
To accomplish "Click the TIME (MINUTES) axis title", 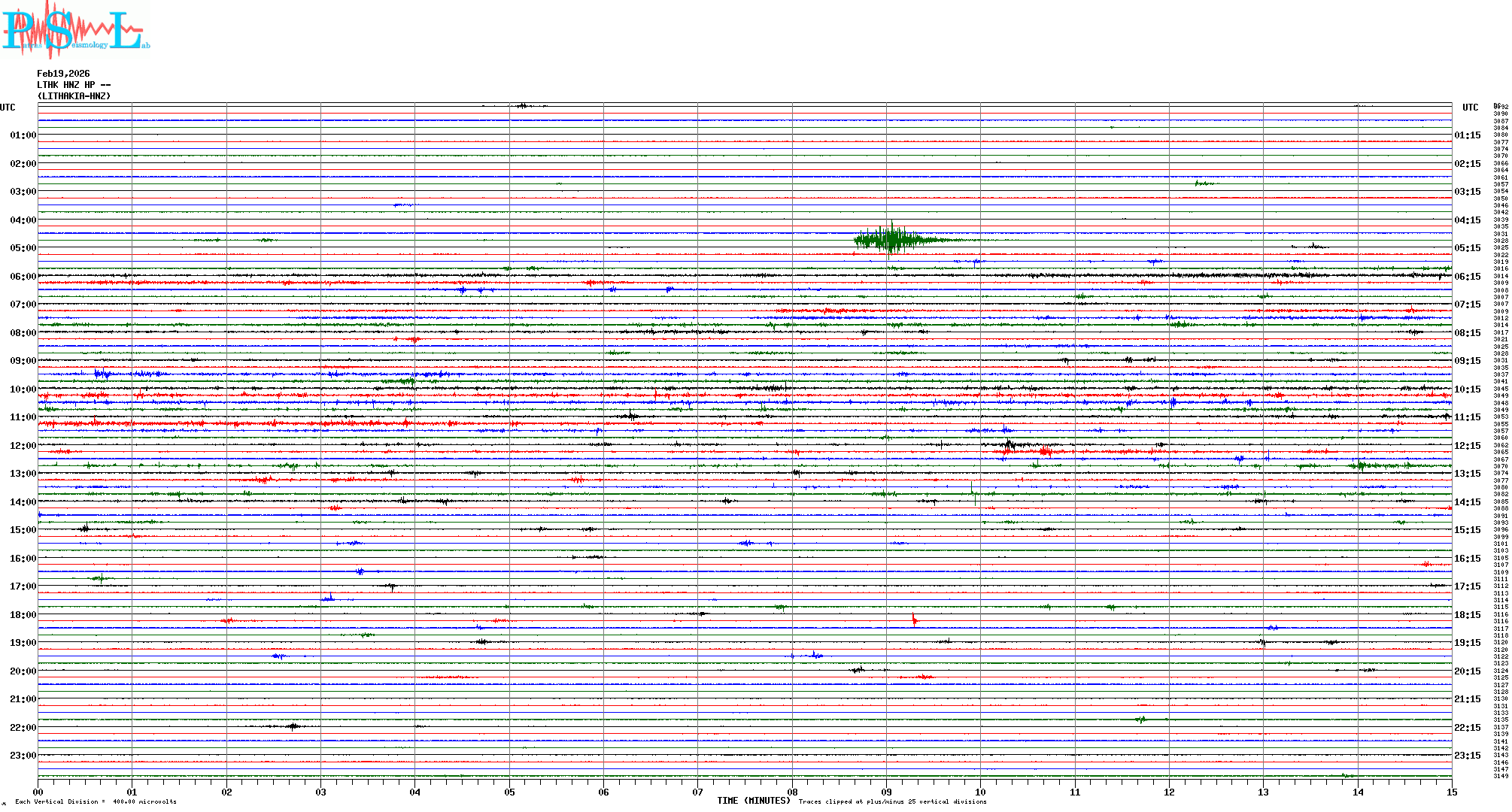I will click(x=753, y=801).
